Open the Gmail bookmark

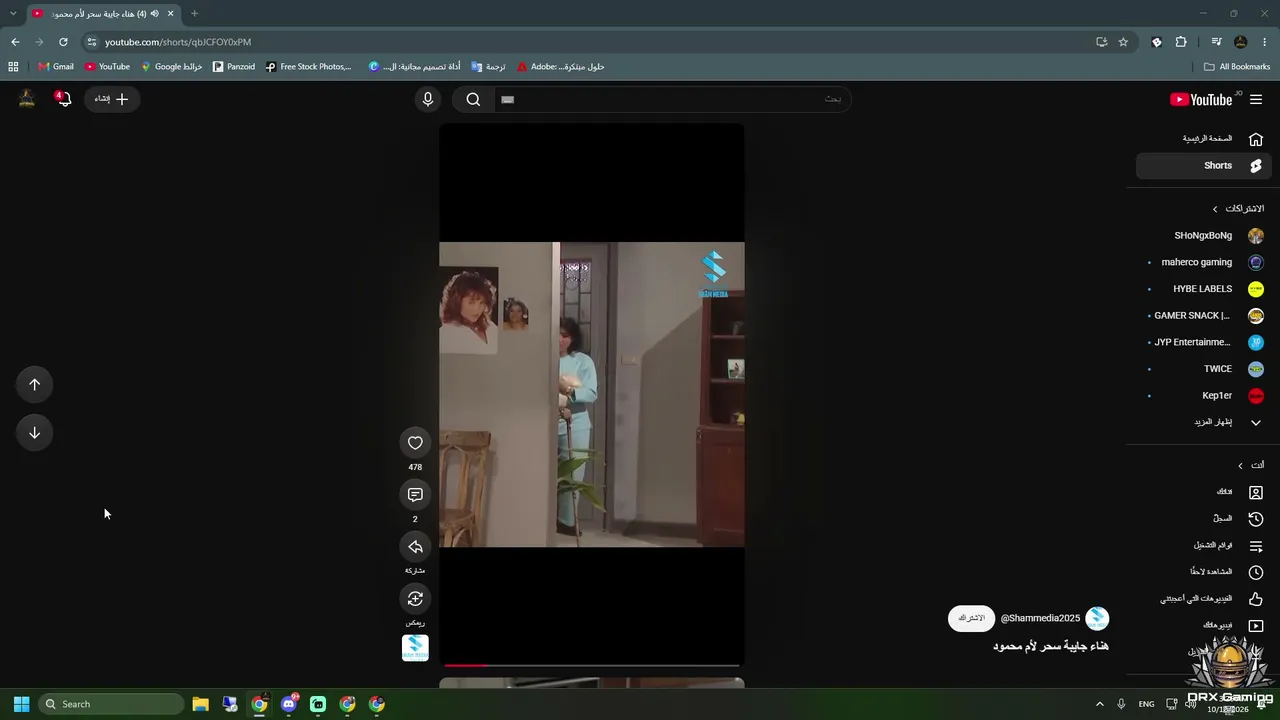click(x=56, y=67)
